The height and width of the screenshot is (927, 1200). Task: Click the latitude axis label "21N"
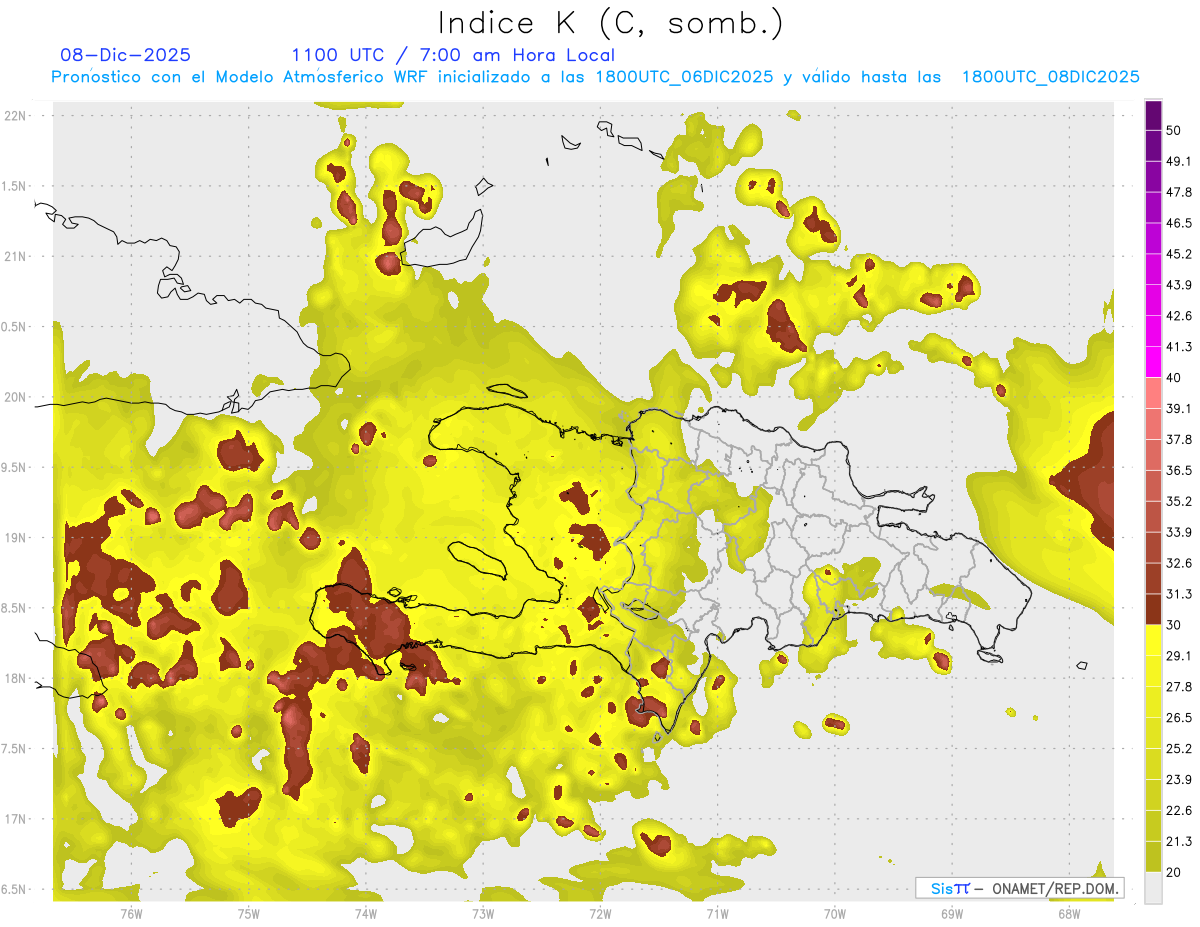click(15, 256)
